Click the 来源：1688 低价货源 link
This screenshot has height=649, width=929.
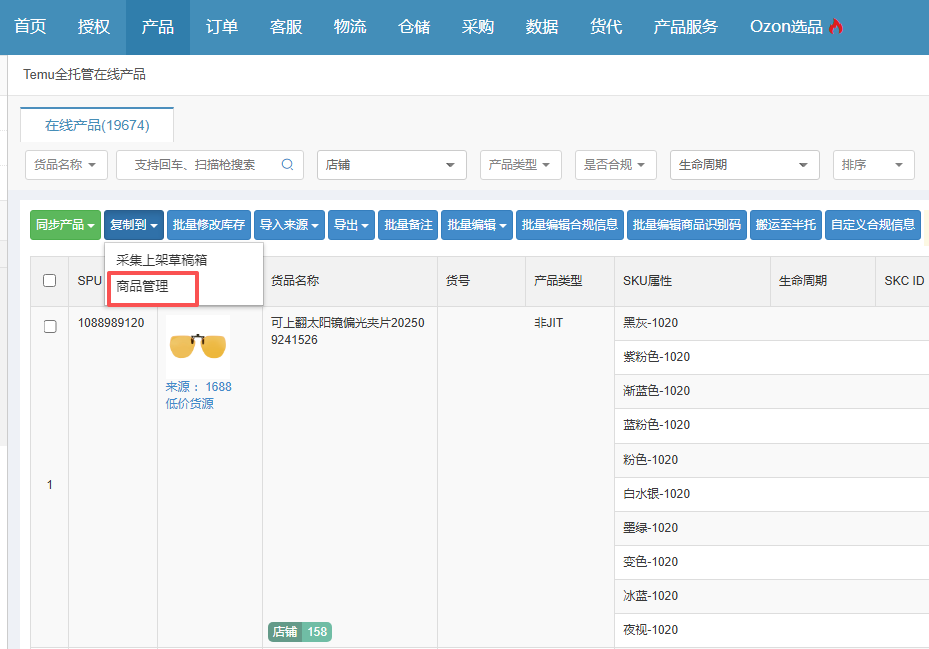click(x=198, y=395)
